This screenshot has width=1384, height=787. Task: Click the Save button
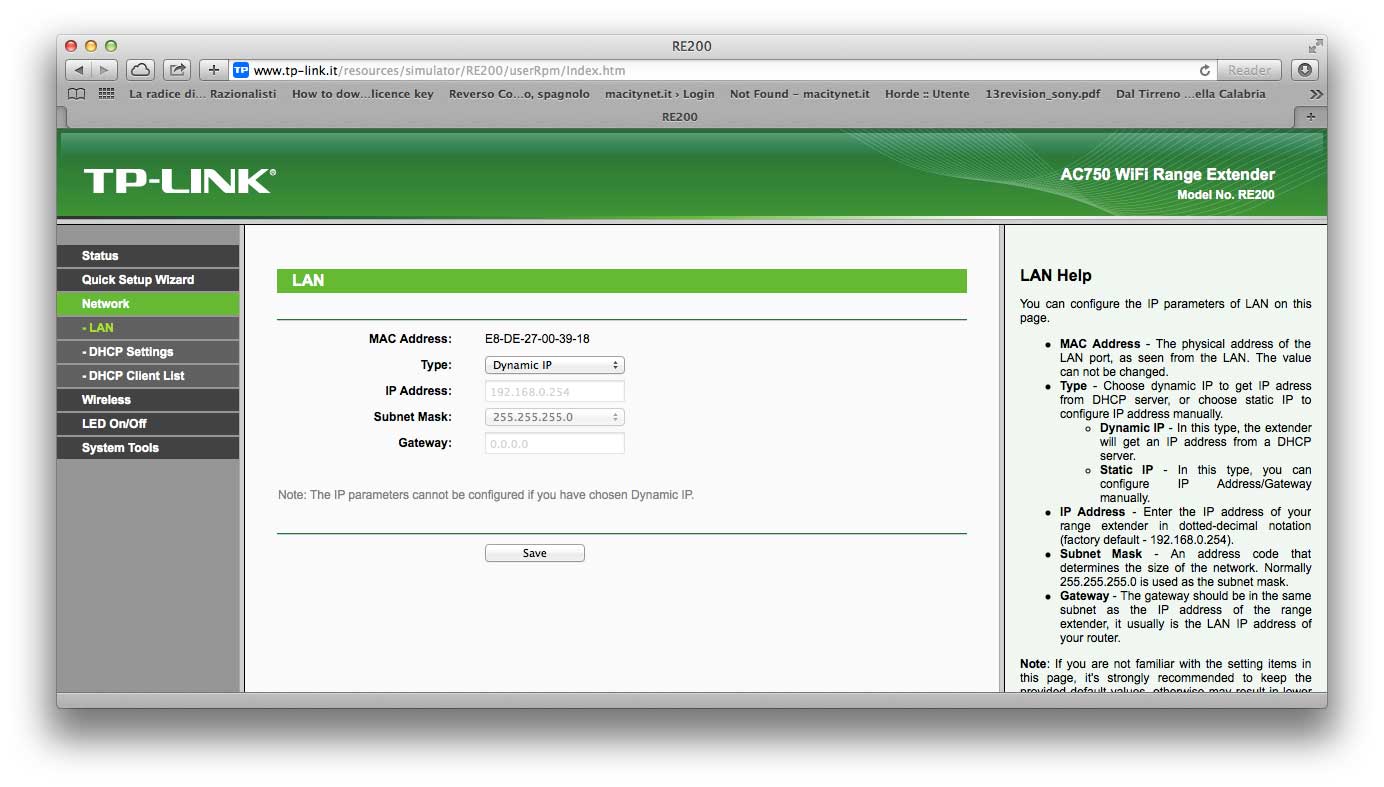(x=535, y=553)
